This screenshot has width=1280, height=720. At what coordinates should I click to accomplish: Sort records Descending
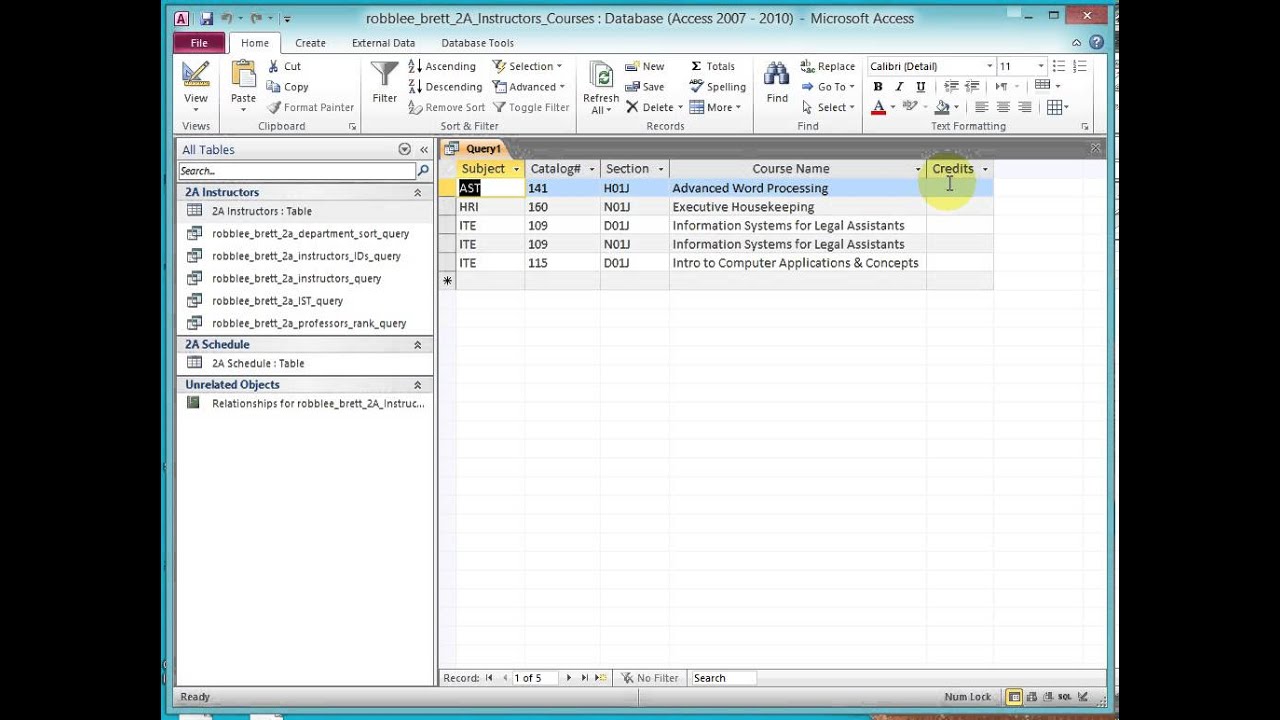445,87
